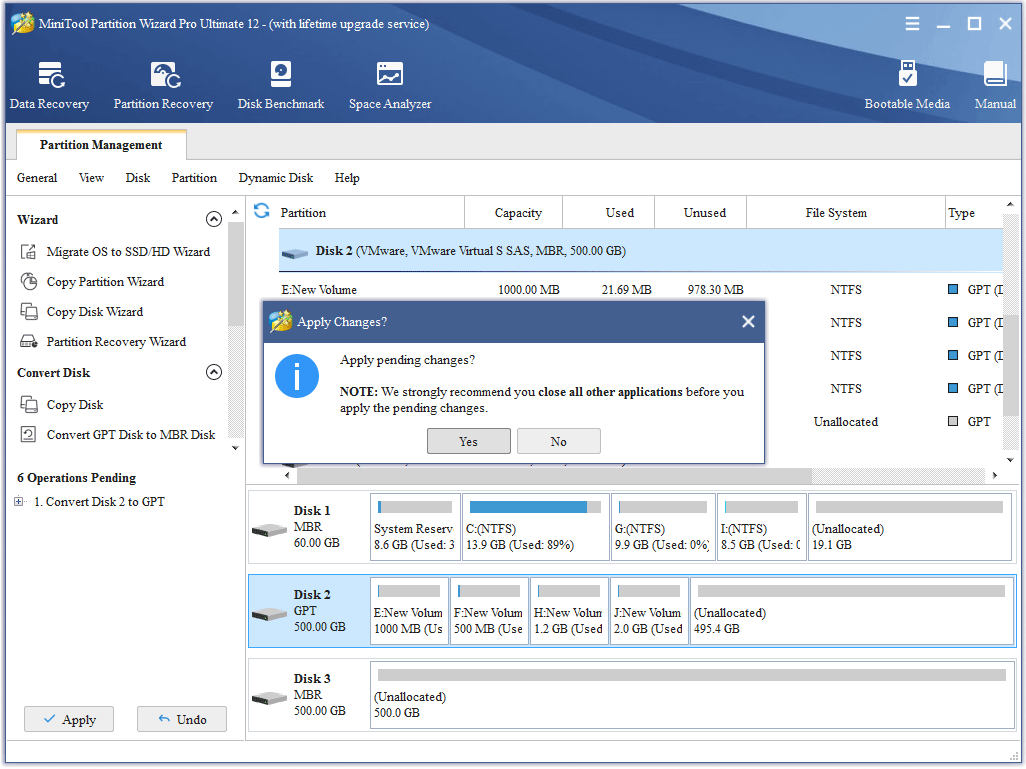Switch to the Partition Management tab
Screen dimensions: 1026x769
tap(100, 144)
